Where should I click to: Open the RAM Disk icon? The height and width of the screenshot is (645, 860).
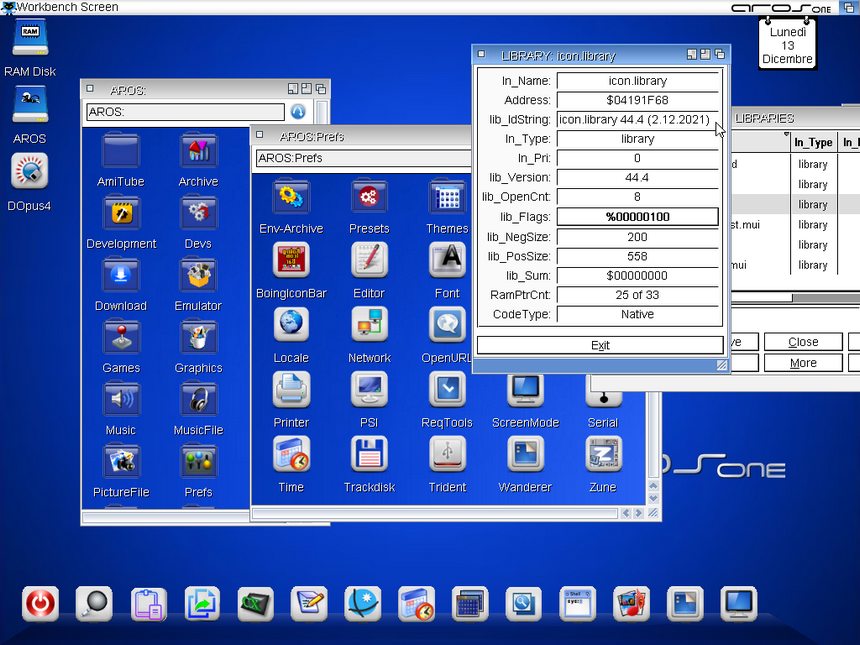click(x=30, y=40)
